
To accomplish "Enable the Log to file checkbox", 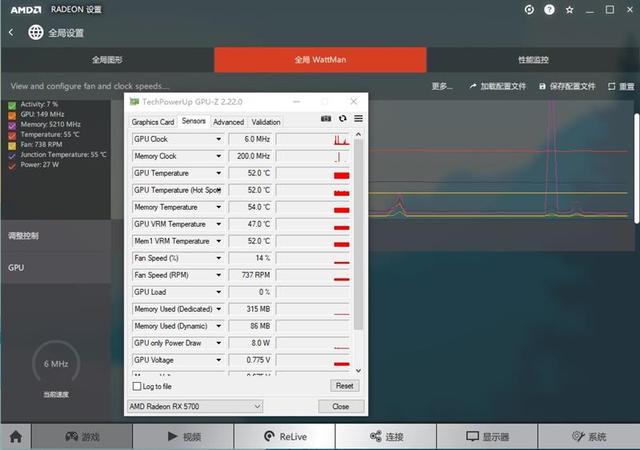I will point(137,386).
